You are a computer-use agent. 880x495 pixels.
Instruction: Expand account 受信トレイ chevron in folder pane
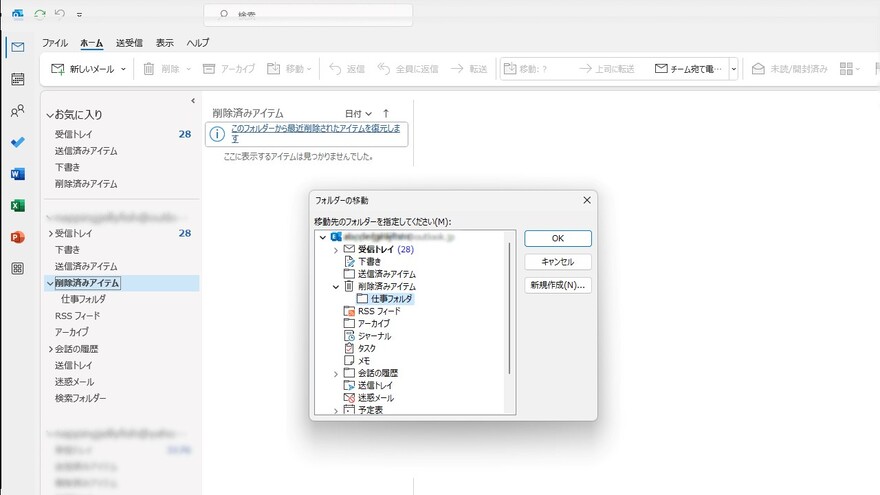point(50,233)
